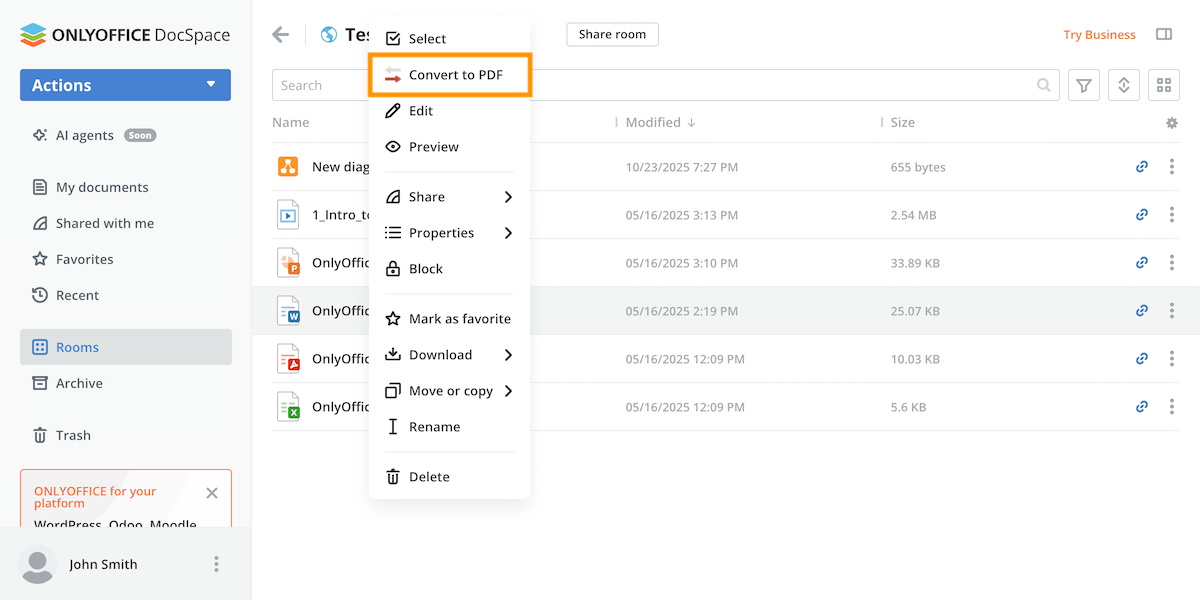Open the Try Business link
The width and height of the screenshot is (1200, 600).
click(x=1099, y=33)
